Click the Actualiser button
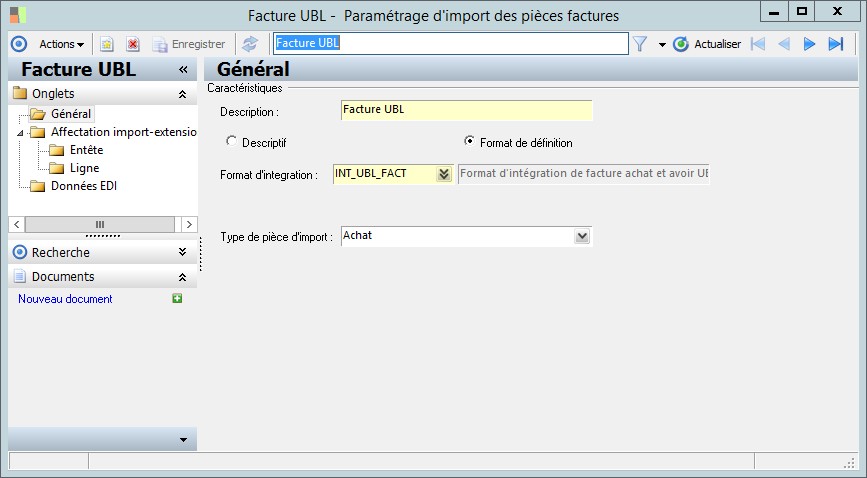The width and height of the screenshot is (867, 478). (x=707, y=44)
